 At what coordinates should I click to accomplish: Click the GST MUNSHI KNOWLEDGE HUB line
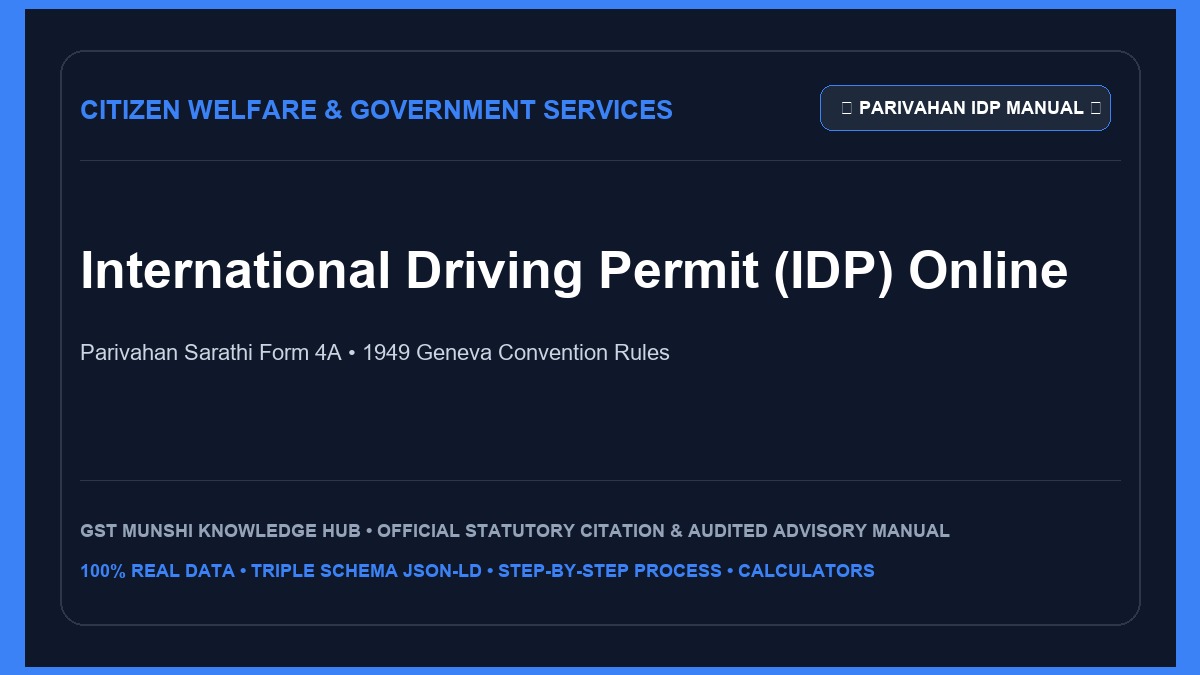coord(515,531)
